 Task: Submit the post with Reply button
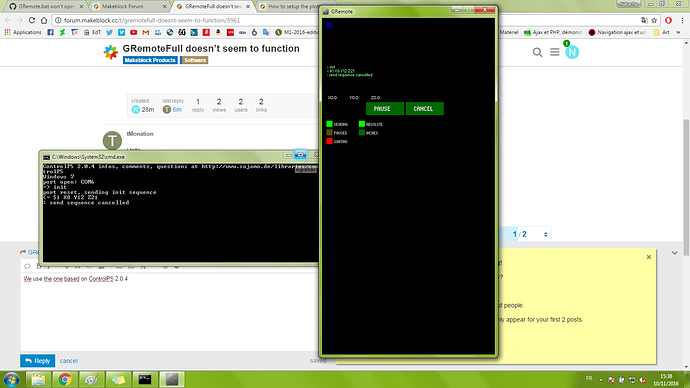[37, 361]
